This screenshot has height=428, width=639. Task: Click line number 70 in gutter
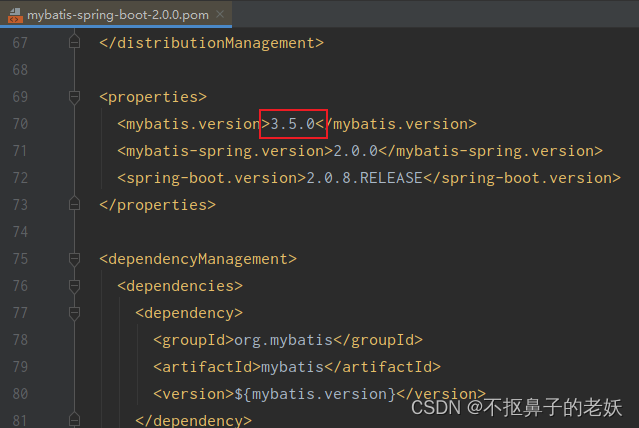(20, 124)
